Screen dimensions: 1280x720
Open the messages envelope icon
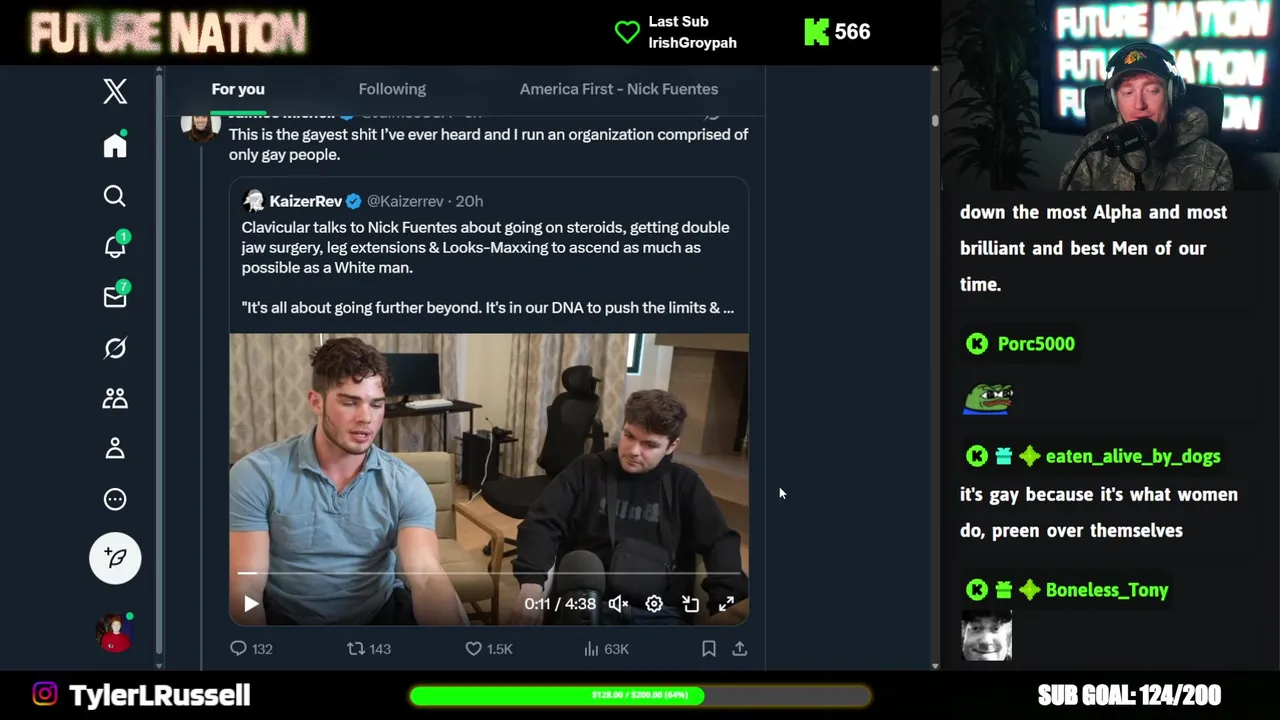click(x=115, y=296)
